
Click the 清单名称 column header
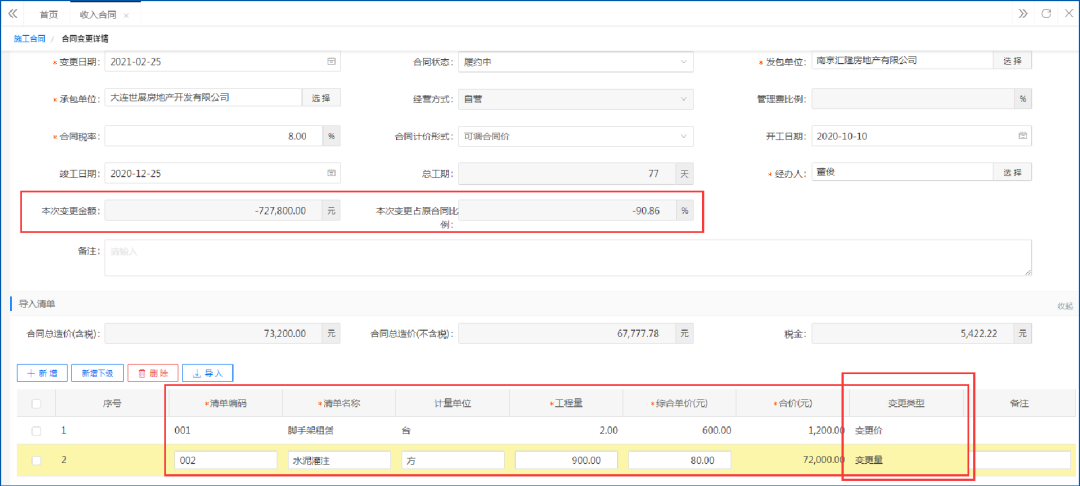tap(338, 403)
